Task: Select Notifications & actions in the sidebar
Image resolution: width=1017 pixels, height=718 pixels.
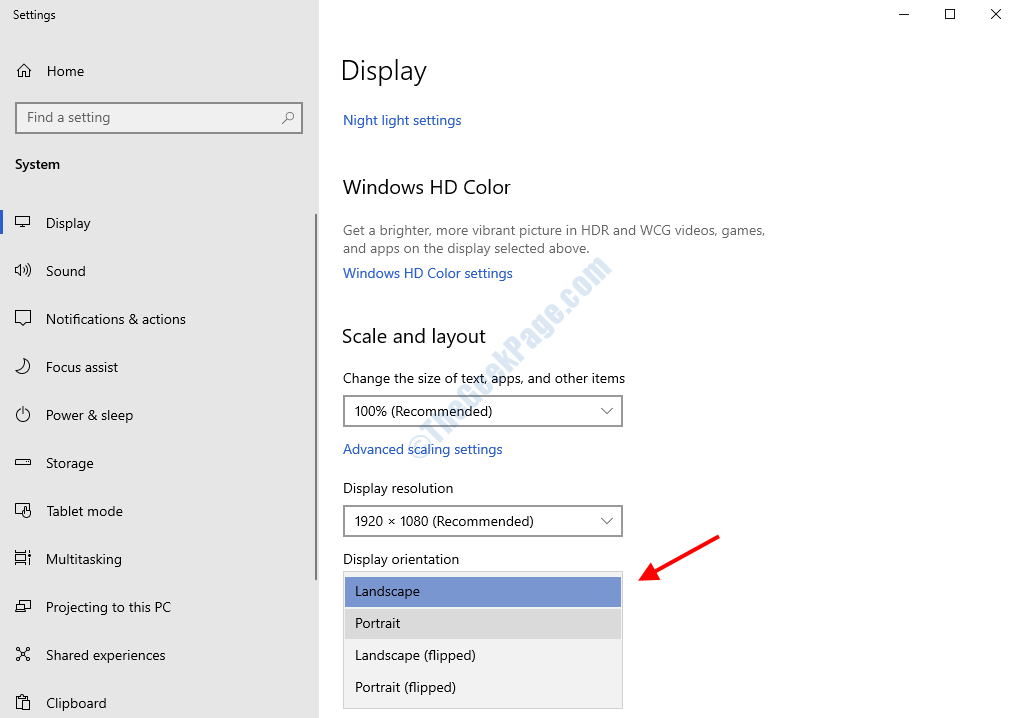Action: tap(115, 319)
